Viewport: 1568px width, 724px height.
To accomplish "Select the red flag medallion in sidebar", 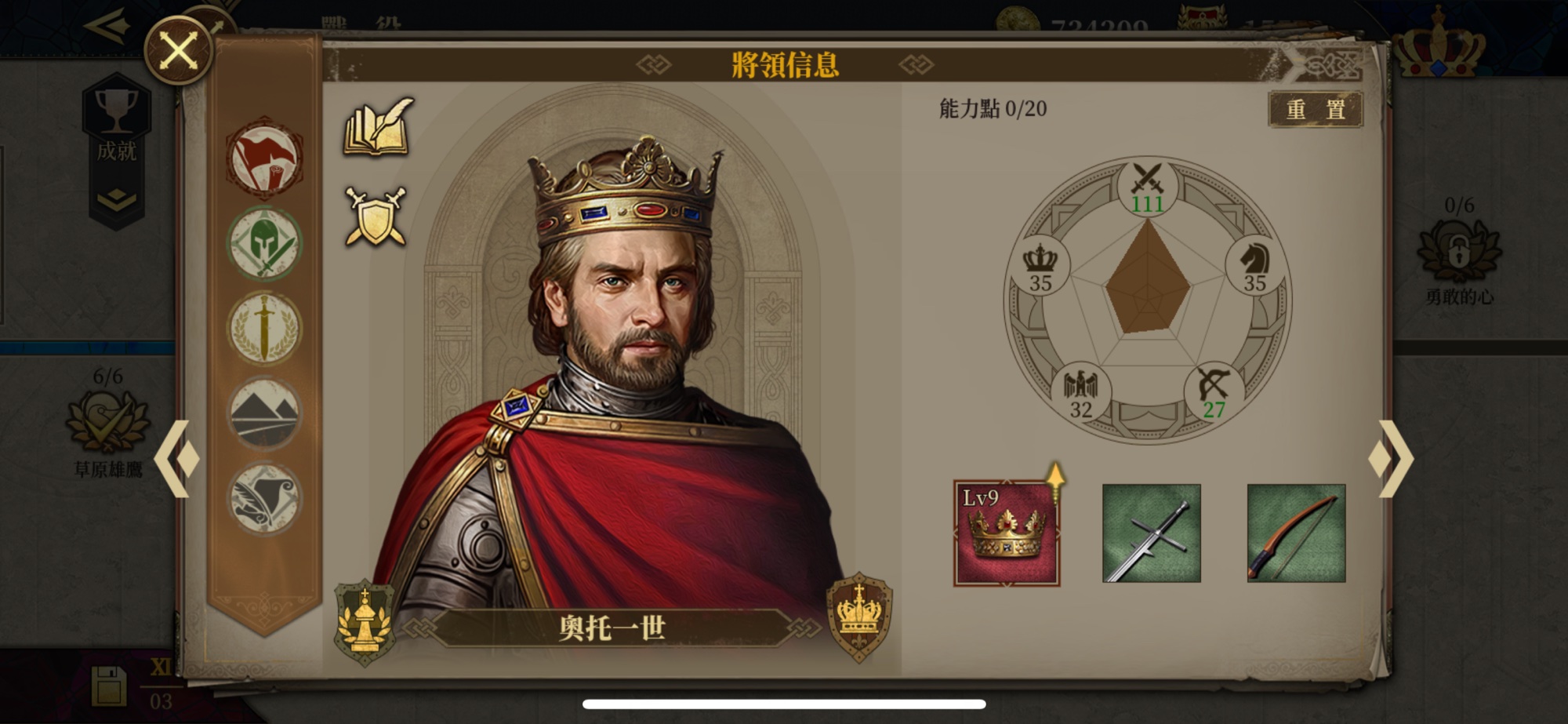I will coord(264,159).
